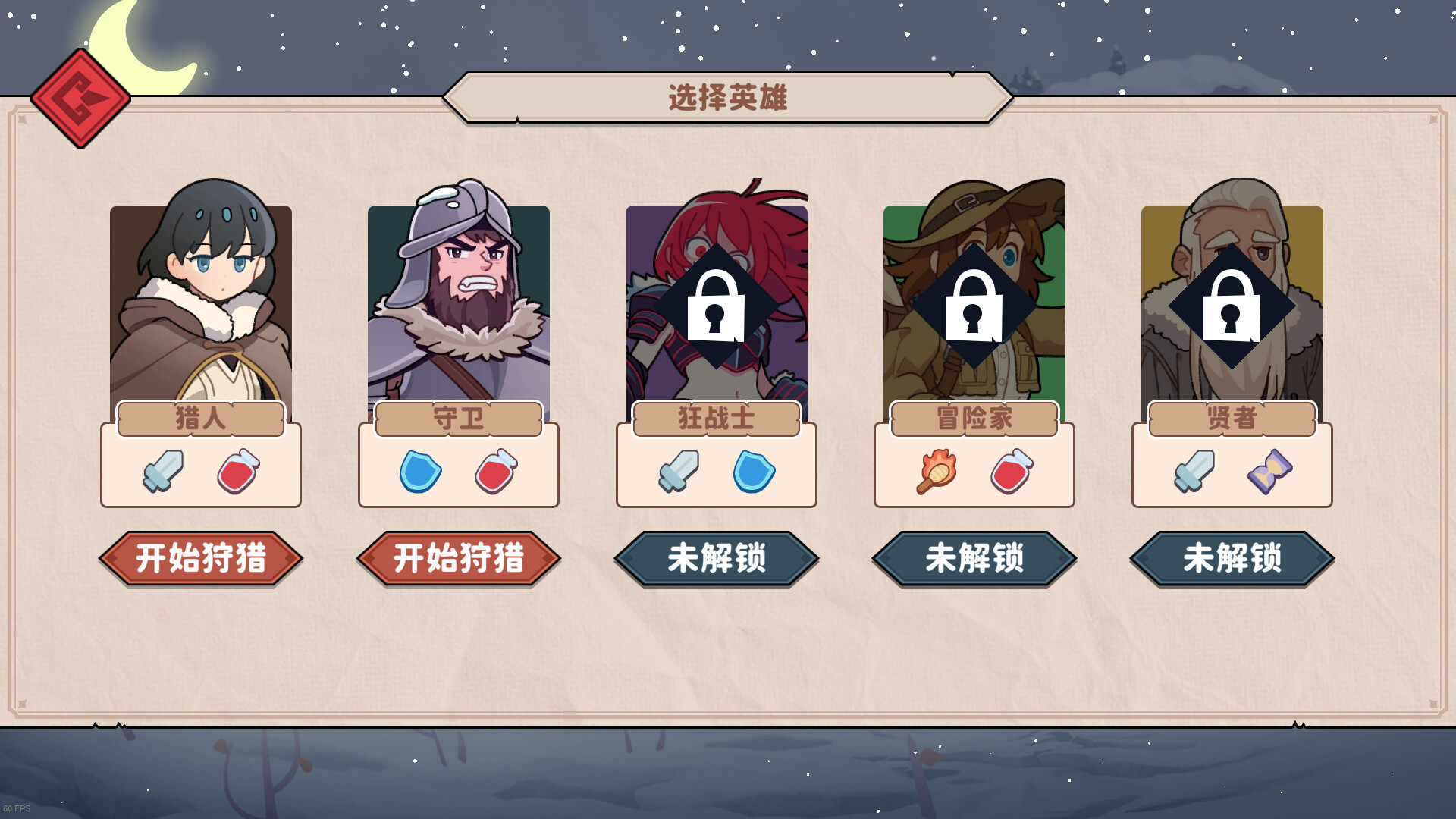The width and height of the screenshot is (1456, 819).
Task: Click the red potion icon under 守卫
Action: (497, 471)
